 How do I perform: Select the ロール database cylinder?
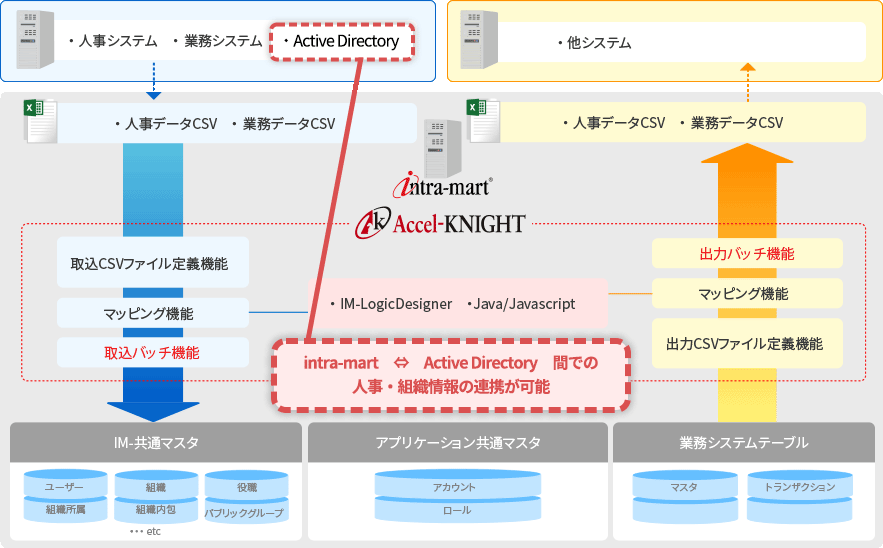point(458,510)
